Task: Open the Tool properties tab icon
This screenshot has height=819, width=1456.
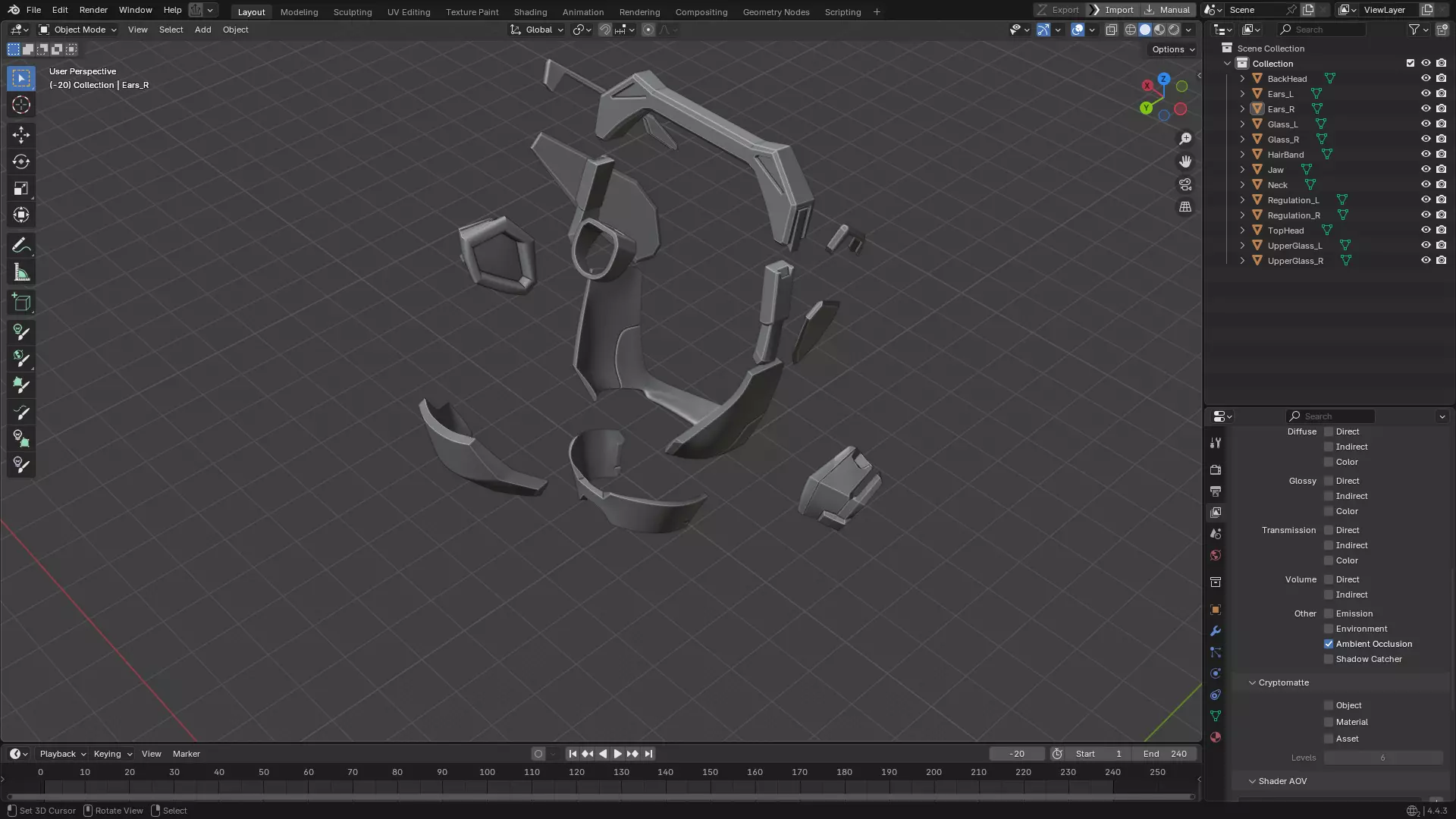Action: click(x=1216, y=443)
